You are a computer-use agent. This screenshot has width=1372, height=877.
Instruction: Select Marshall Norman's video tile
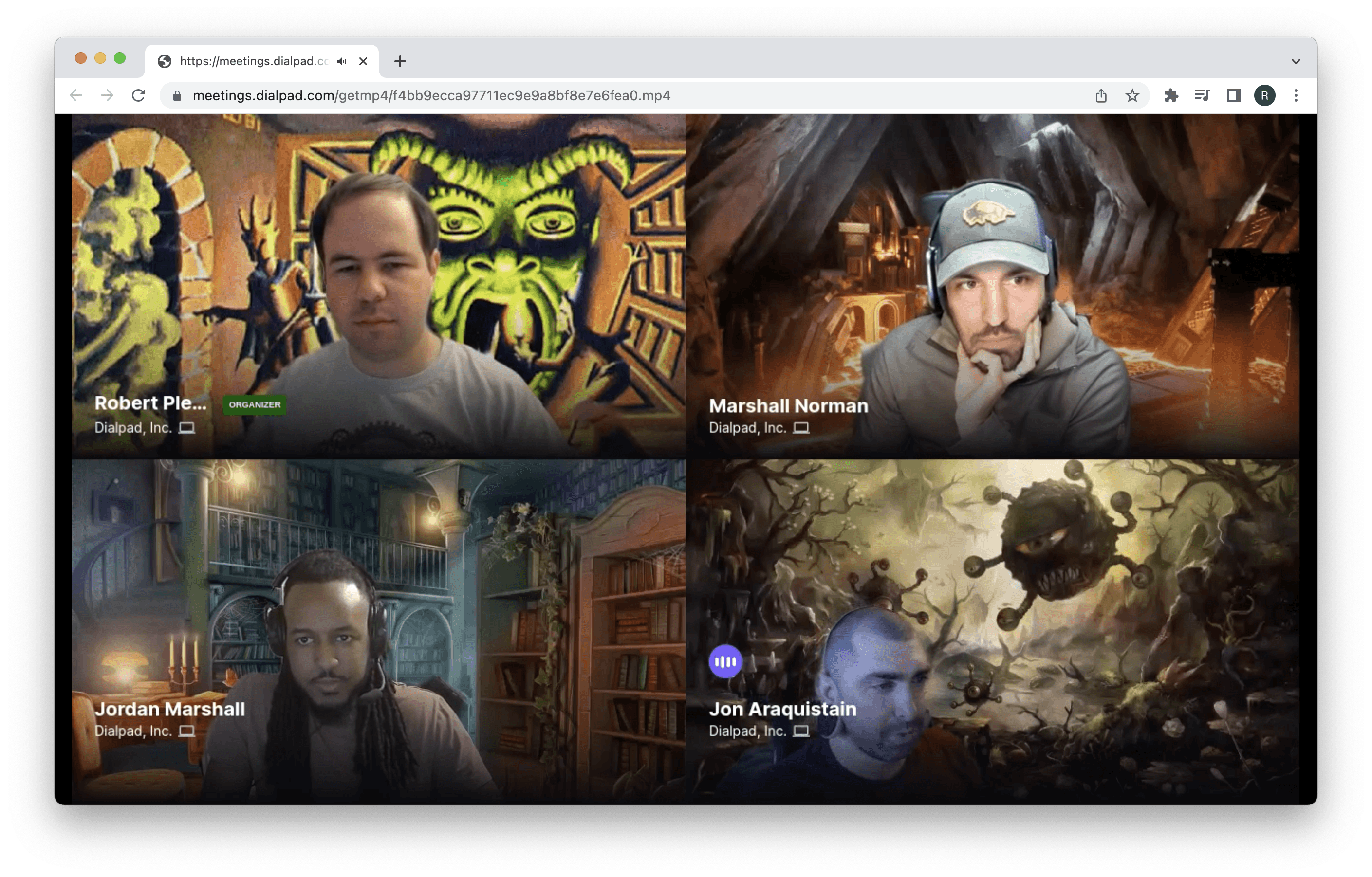pos(993,286)
